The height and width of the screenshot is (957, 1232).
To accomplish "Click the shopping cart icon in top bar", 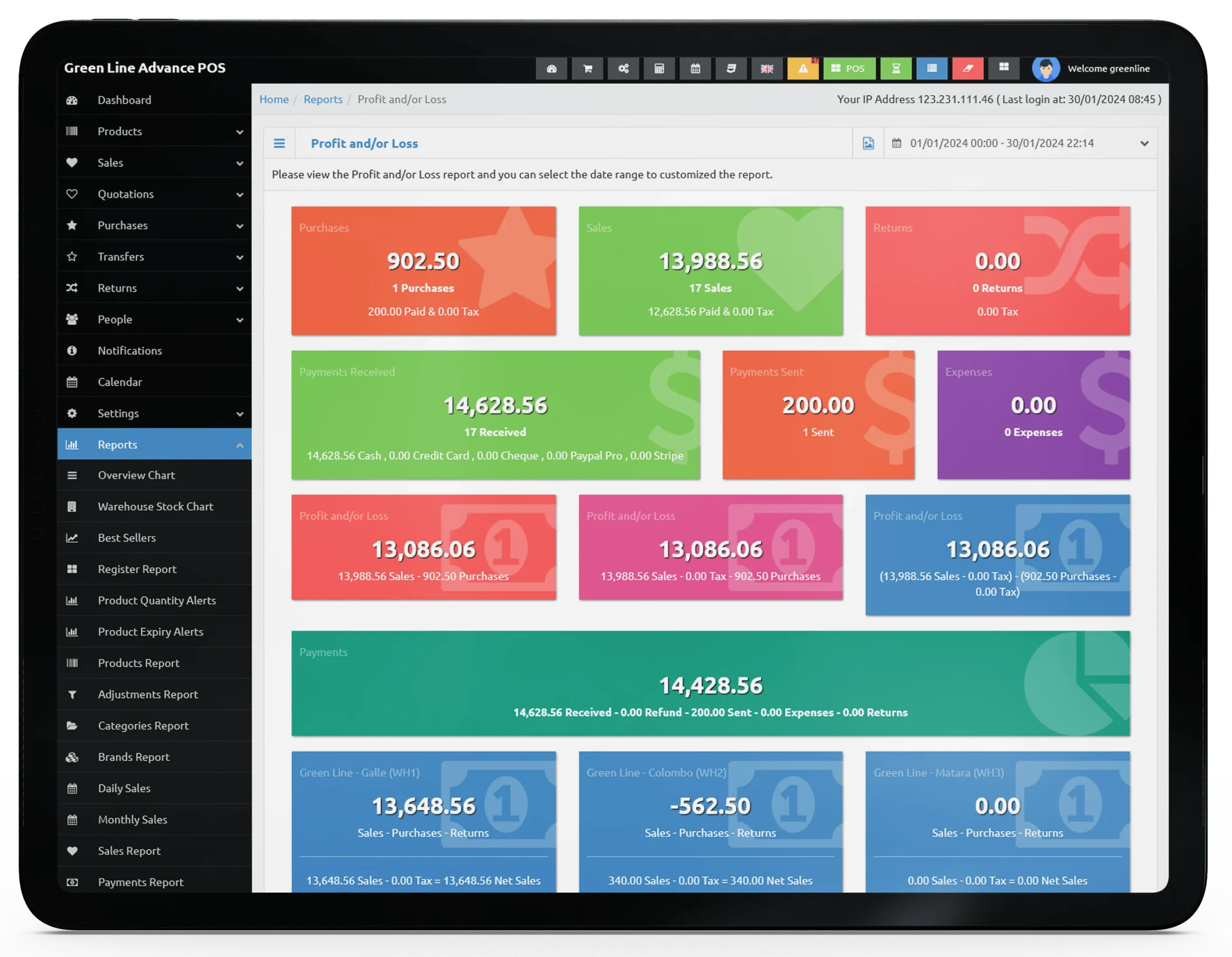I will click(x=591, y=67).
